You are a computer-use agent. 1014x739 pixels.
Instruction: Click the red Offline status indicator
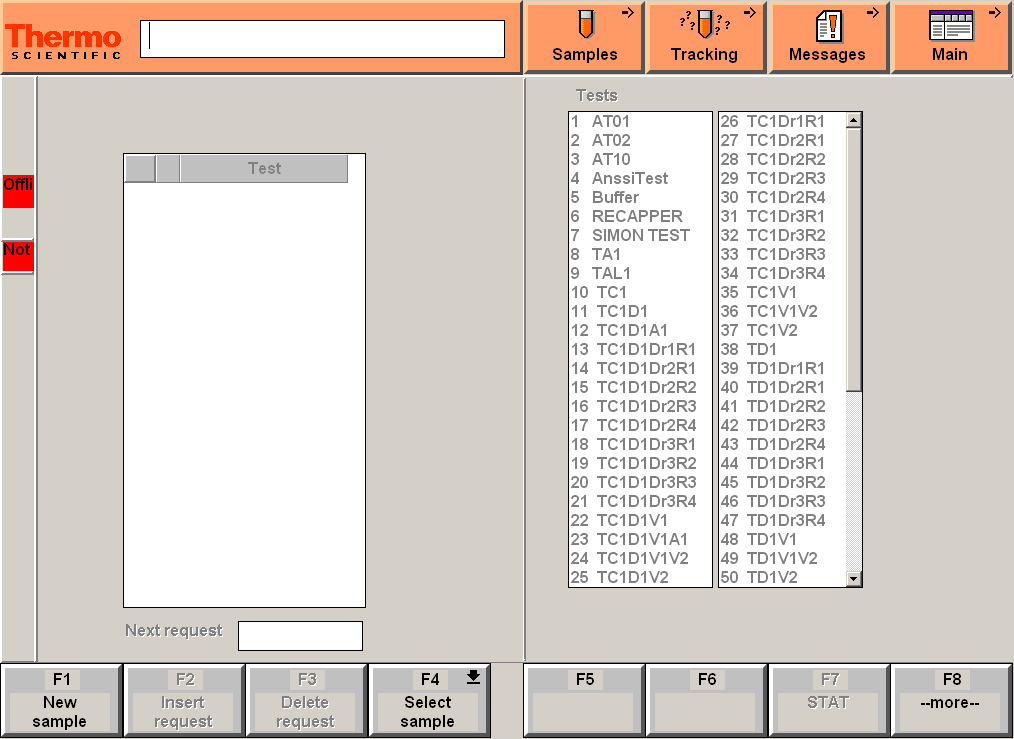coord(16,190)
